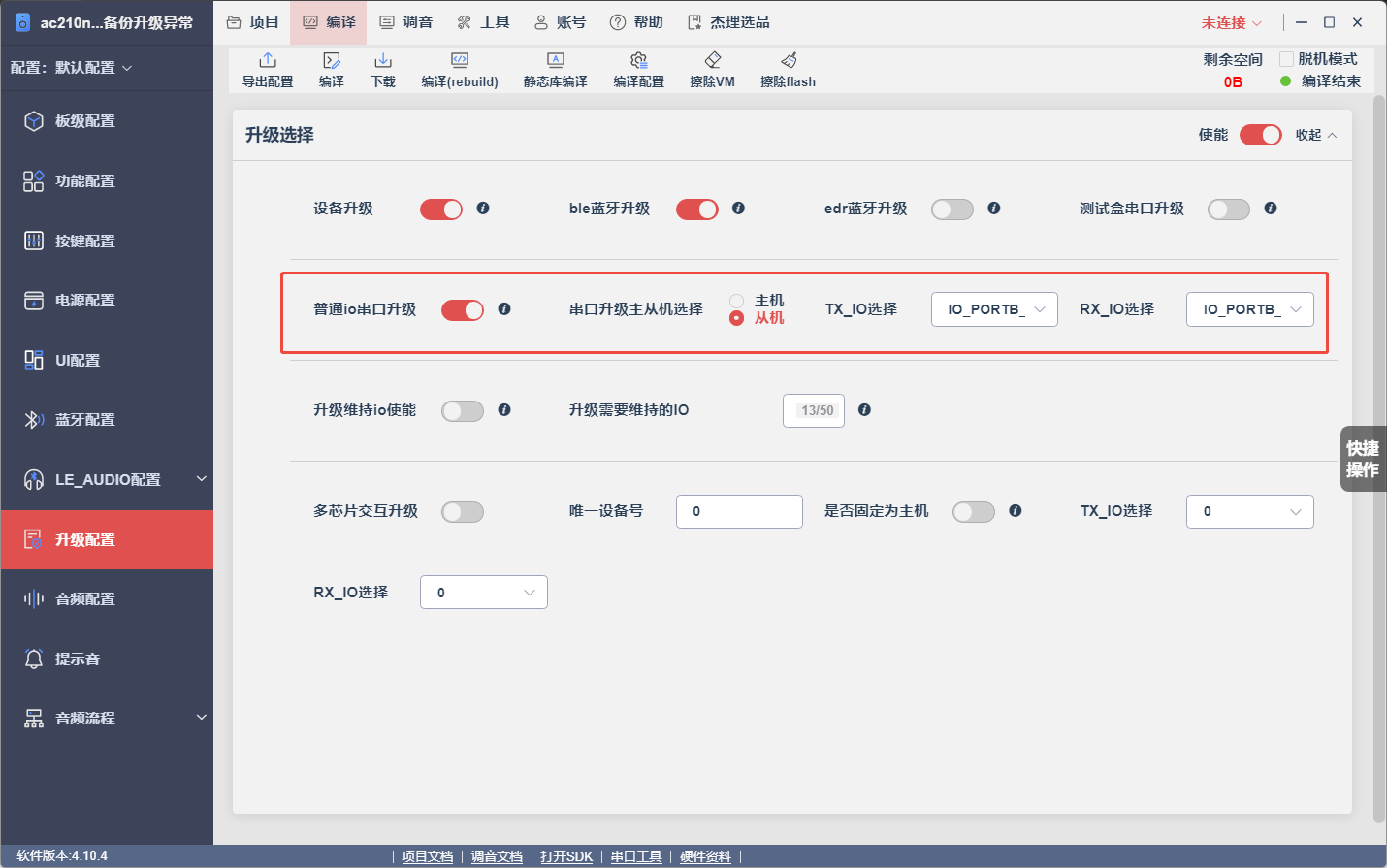Open the 帮助 menu
This screenshot has height=868, width=1387.
[x=637, y=22]
